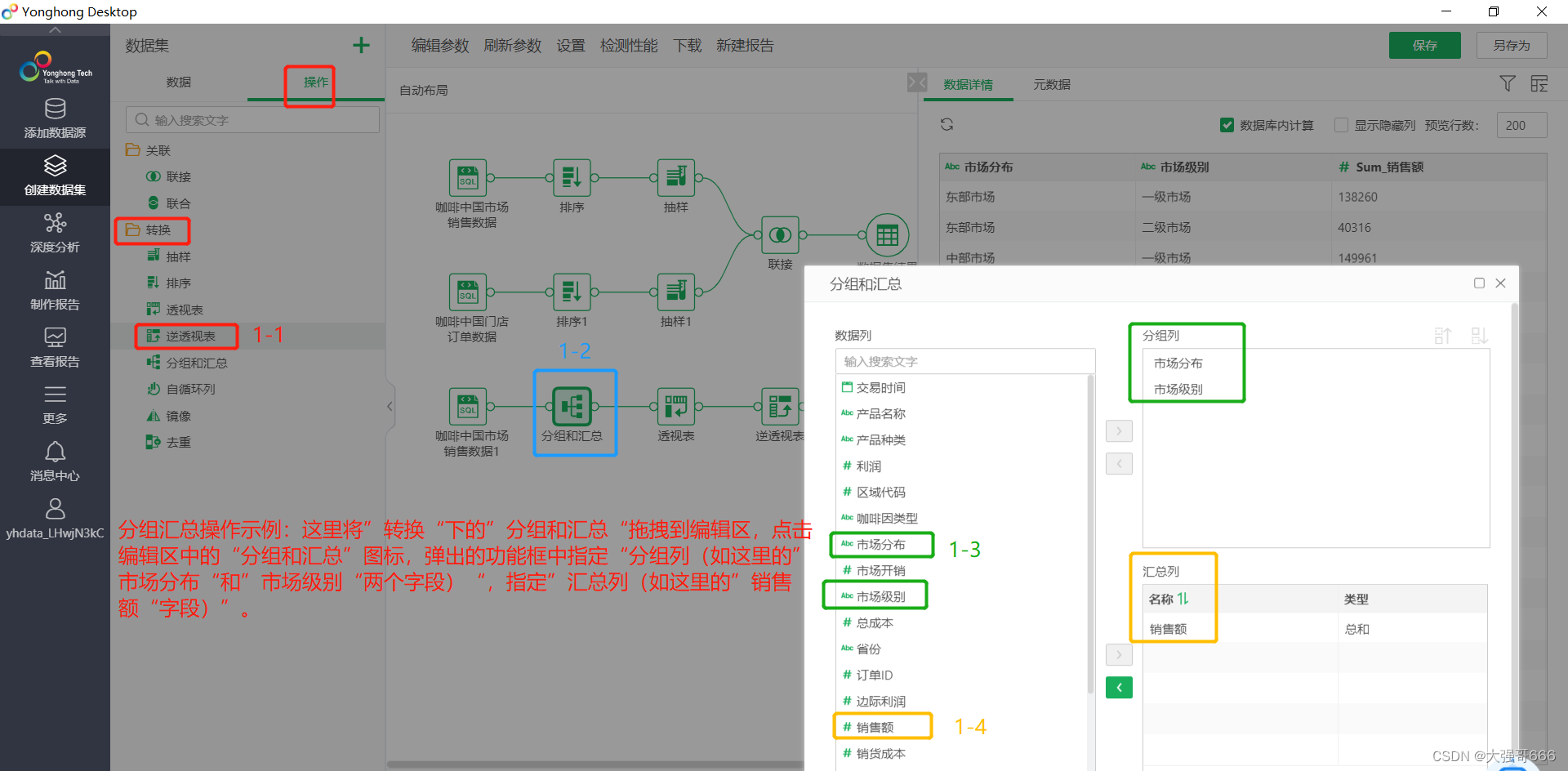The width and height of the screenshot is (1568, 771).
Task: Click the 预览行数 field showing 200
Action: click(x=1521, y=125)
